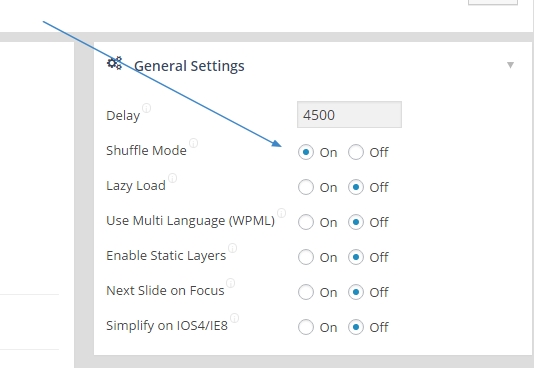The height and width of the screenshot is (368, 534).
Task: Enable Use Multi Language (WPML) On
Action: (305, 222)
